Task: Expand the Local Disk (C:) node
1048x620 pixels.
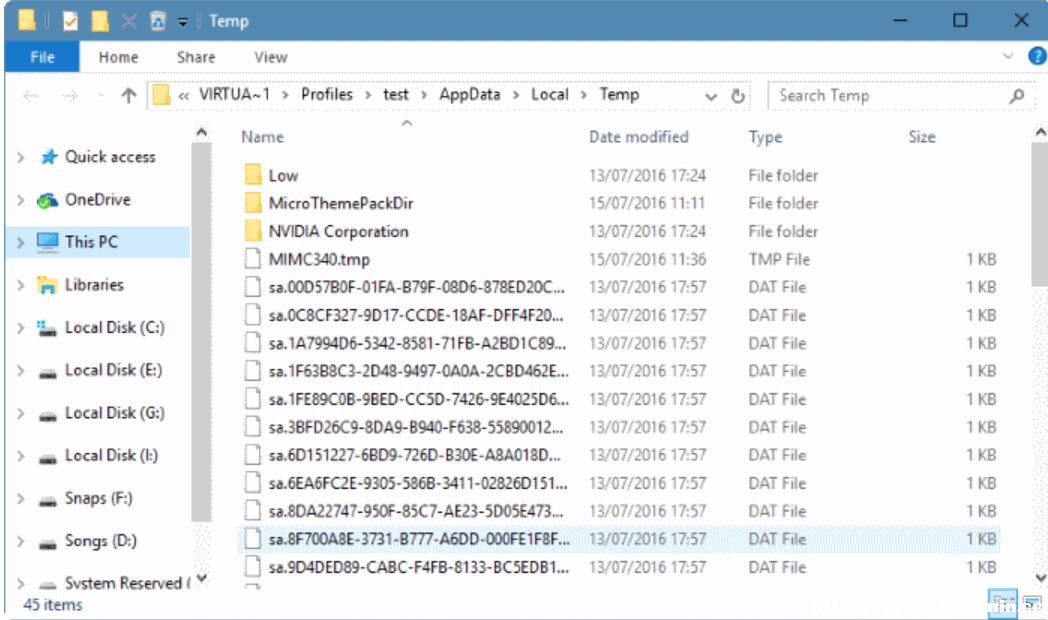Action: 21,329
